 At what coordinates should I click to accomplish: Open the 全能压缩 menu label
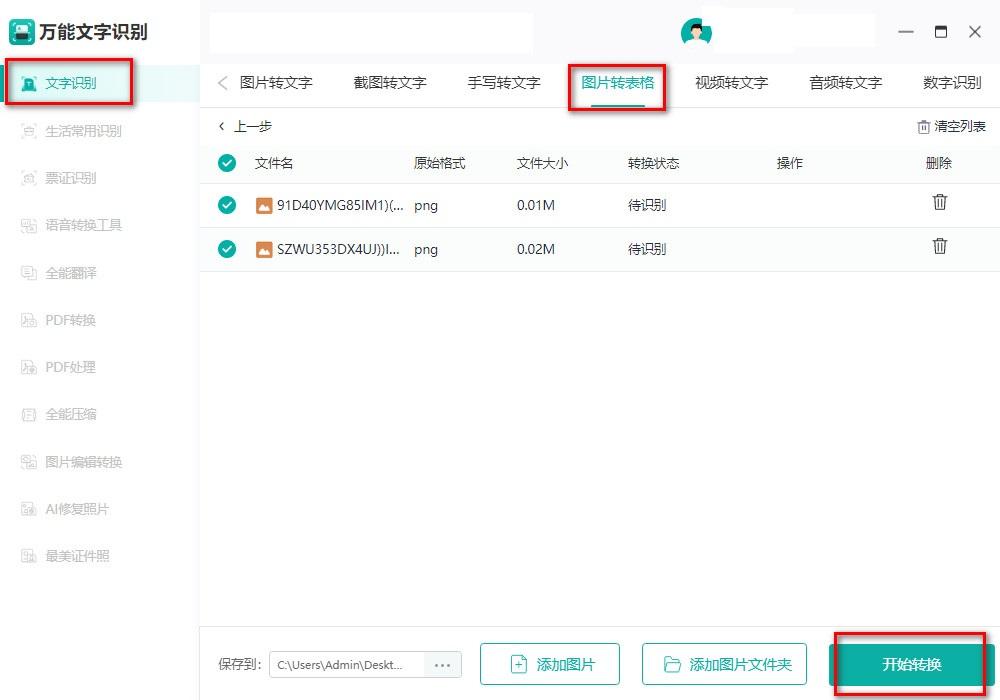(70, 414)
